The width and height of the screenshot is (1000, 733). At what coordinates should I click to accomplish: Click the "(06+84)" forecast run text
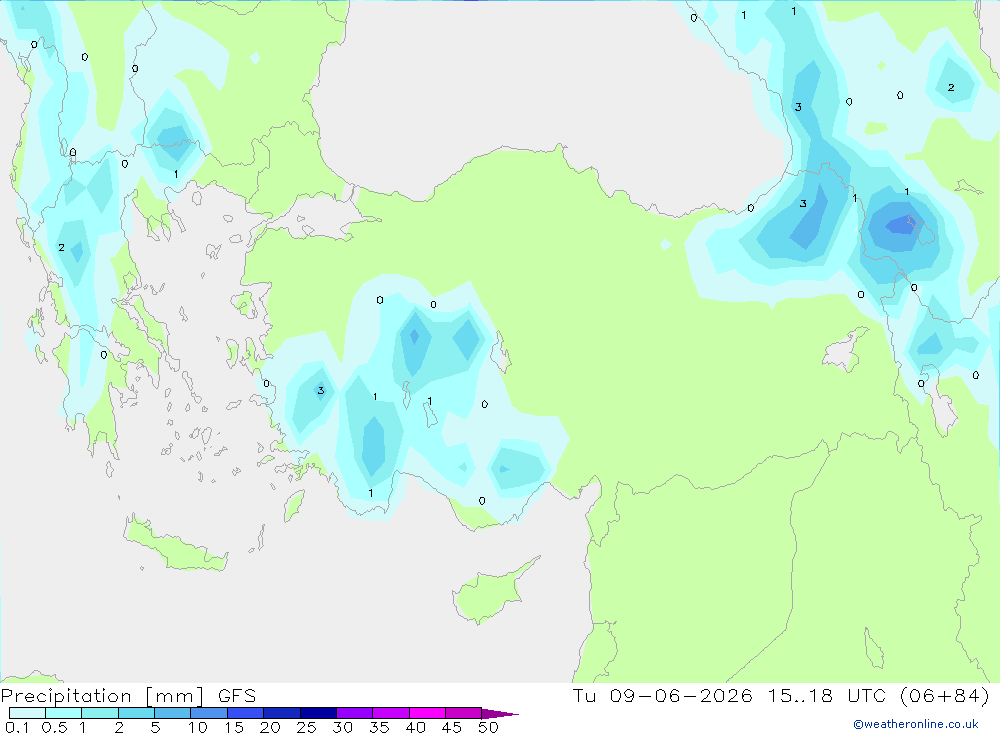(x=945, y=695)
